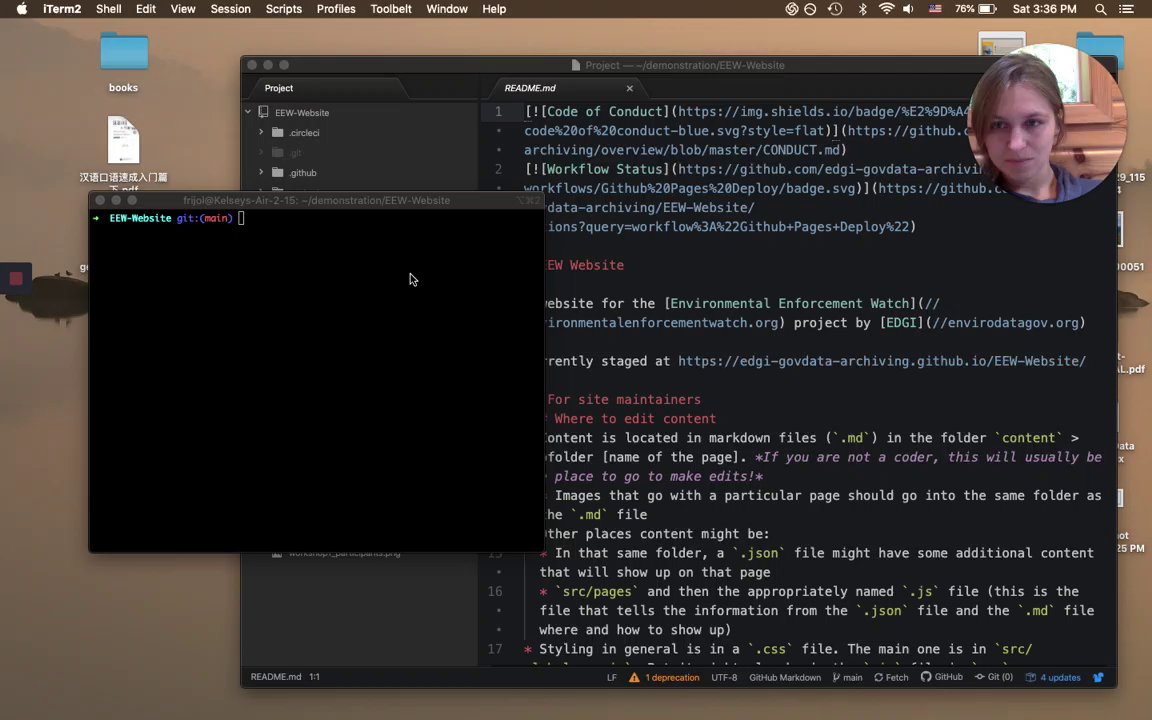
Task: Click the 'Environmental Enforcement Watch' link text
Action: coord(790,303)
